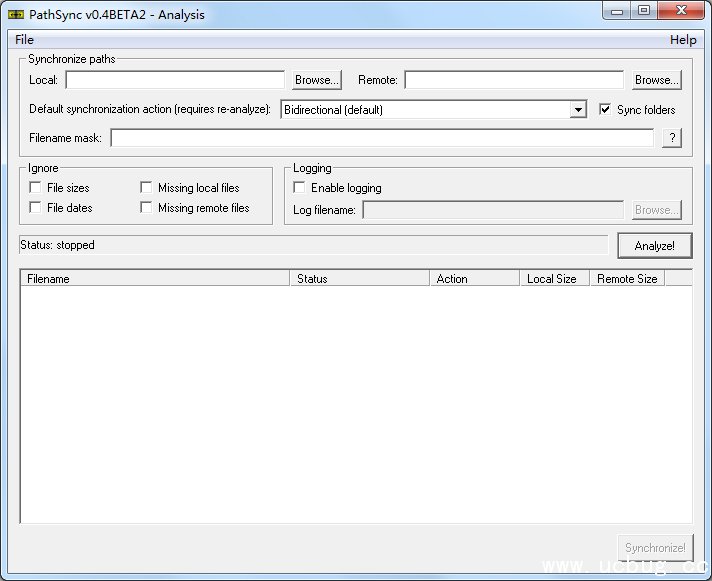Click the filename mask help question button
The height and width of the screenshot is (581, 712).
pyautogui.click(x=672, y=138)
